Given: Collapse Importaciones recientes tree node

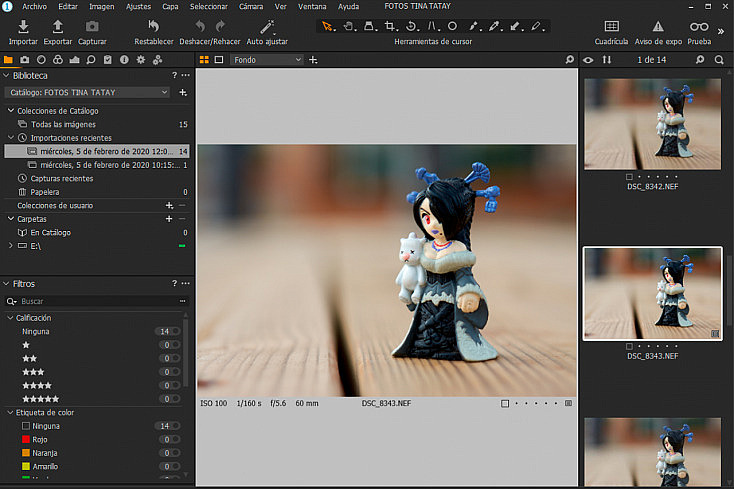Looking at the screenshot, I should coord(10,138).
